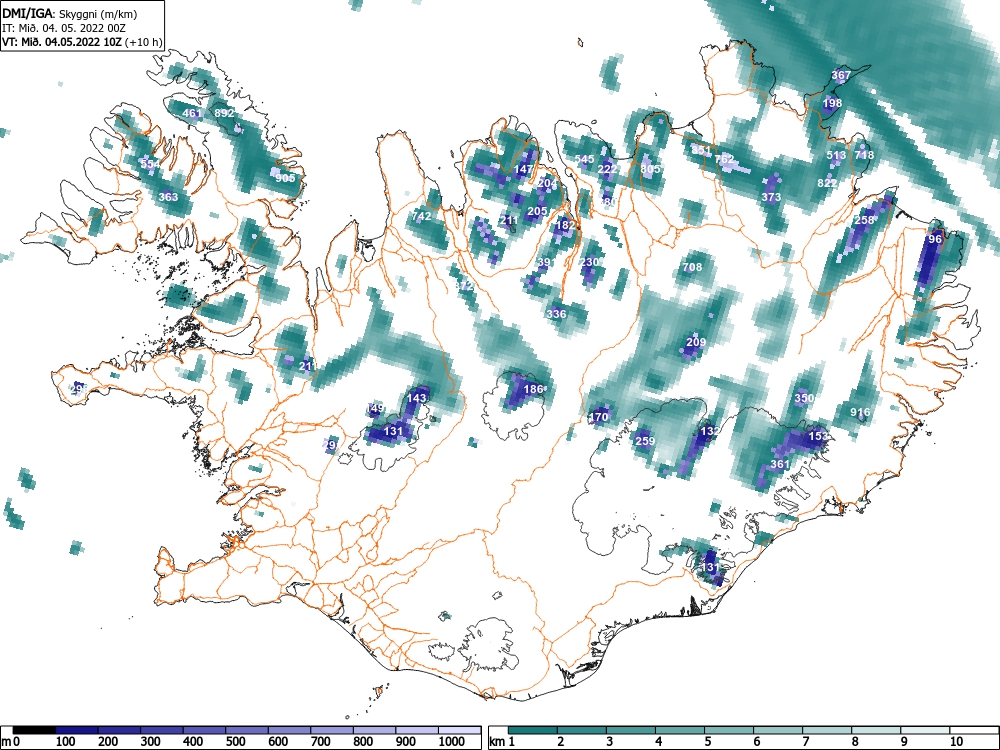Click the visibility value '554' in the Westfjords

point(151,164)
